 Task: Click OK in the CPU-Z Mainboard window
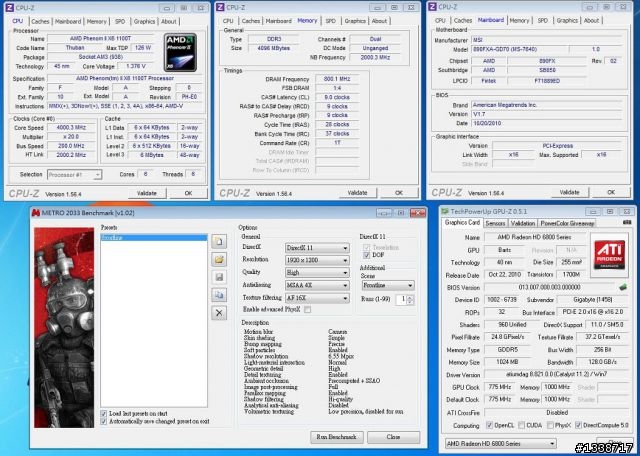(x=611, y=192)
